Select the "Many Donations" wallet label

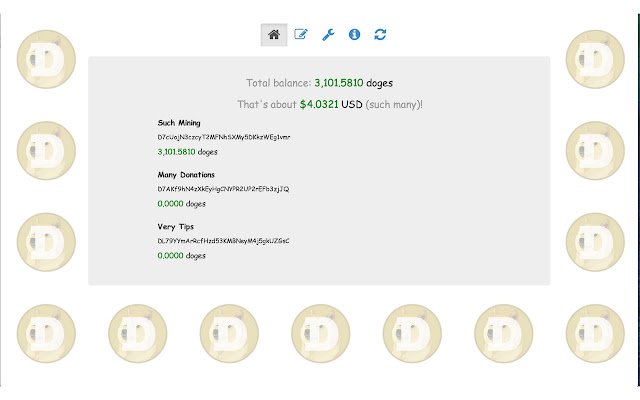coord(186,175)
